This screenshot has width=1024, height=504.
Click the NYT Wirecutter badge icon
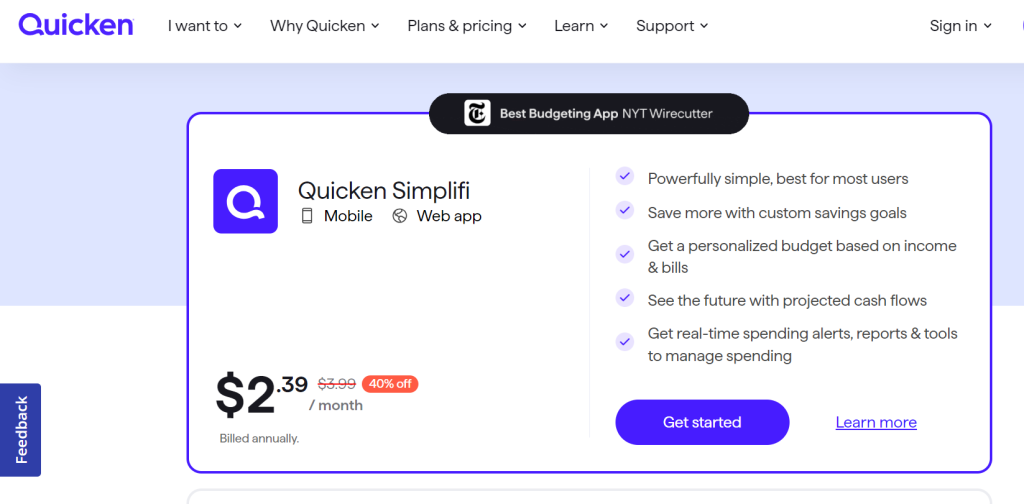(477, 113)
